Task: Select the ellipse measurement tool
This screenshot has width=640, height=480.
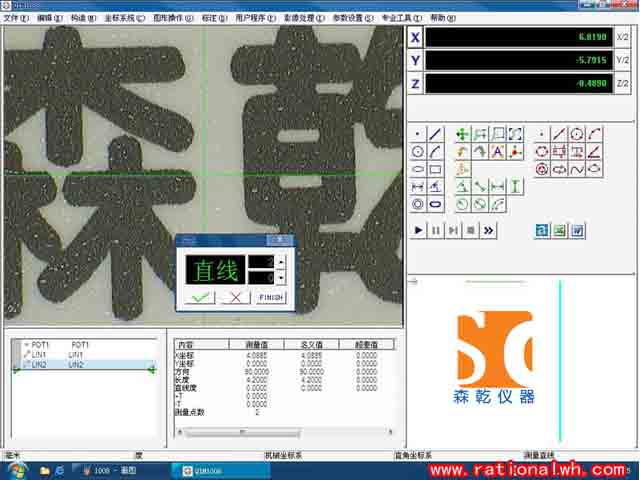Action: [417, 169]
